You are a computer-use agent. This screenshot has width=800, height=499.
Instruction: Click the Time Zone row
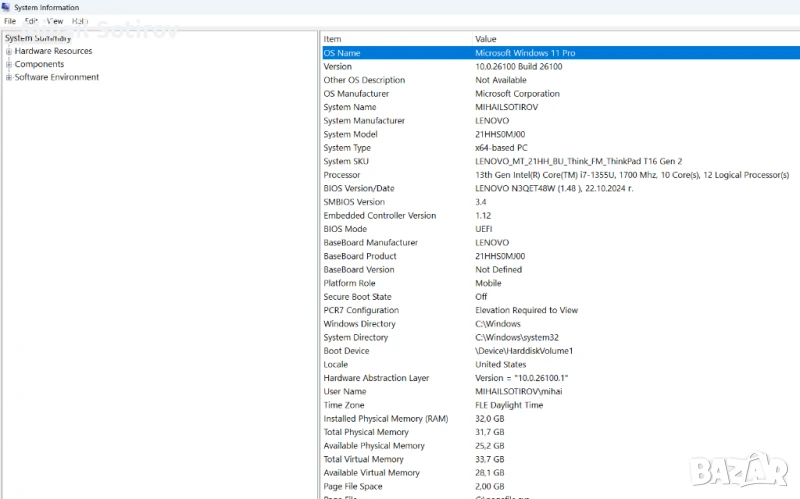344,405
